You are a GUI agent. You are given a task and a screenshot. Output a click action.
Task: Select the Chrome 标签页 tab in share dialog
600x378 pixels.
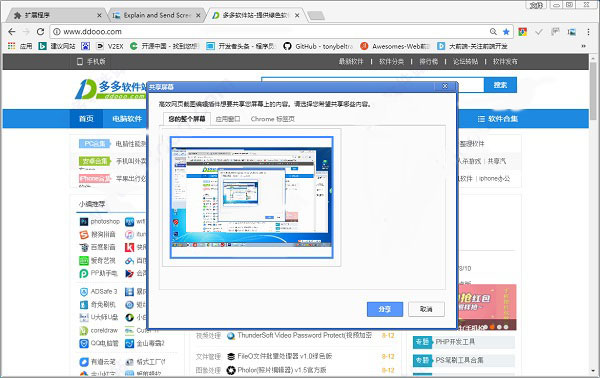(273, 119)
